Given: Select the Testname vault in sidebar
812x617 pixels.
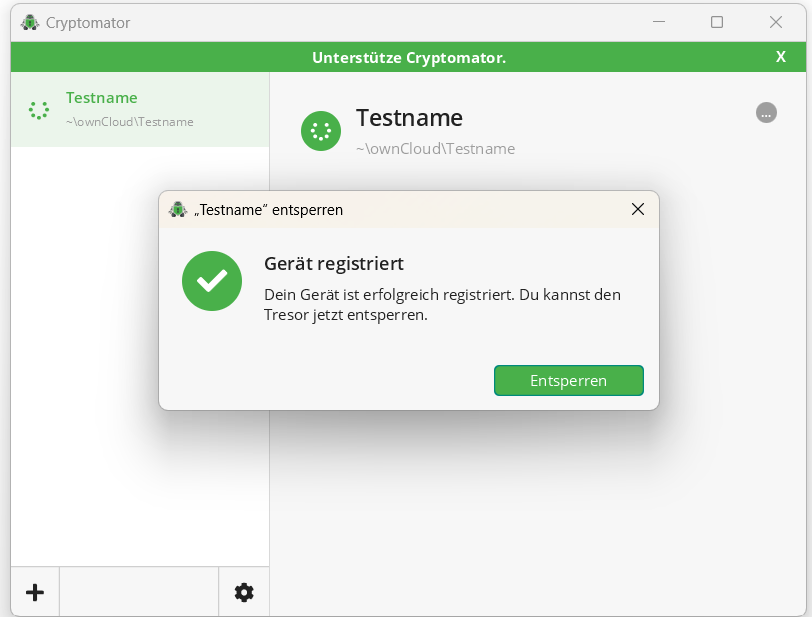Looking at the screenshot, I should [x=140, y=109].
